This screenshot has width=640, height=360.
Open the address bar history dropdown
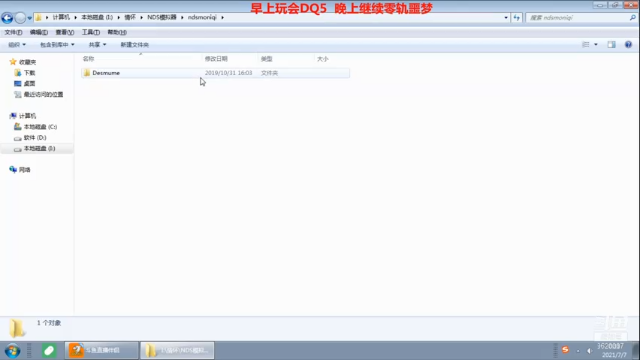pos(506,18)
